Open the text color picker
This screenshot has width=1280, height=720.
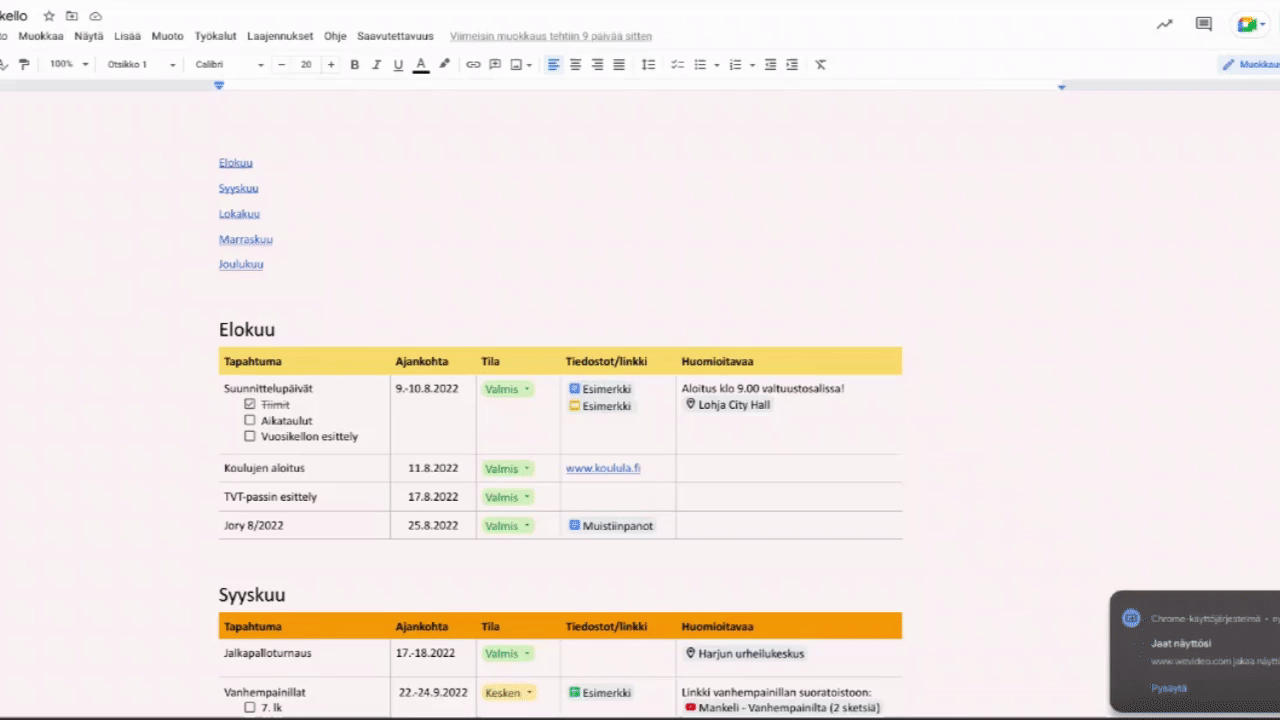tap(421, 65)
